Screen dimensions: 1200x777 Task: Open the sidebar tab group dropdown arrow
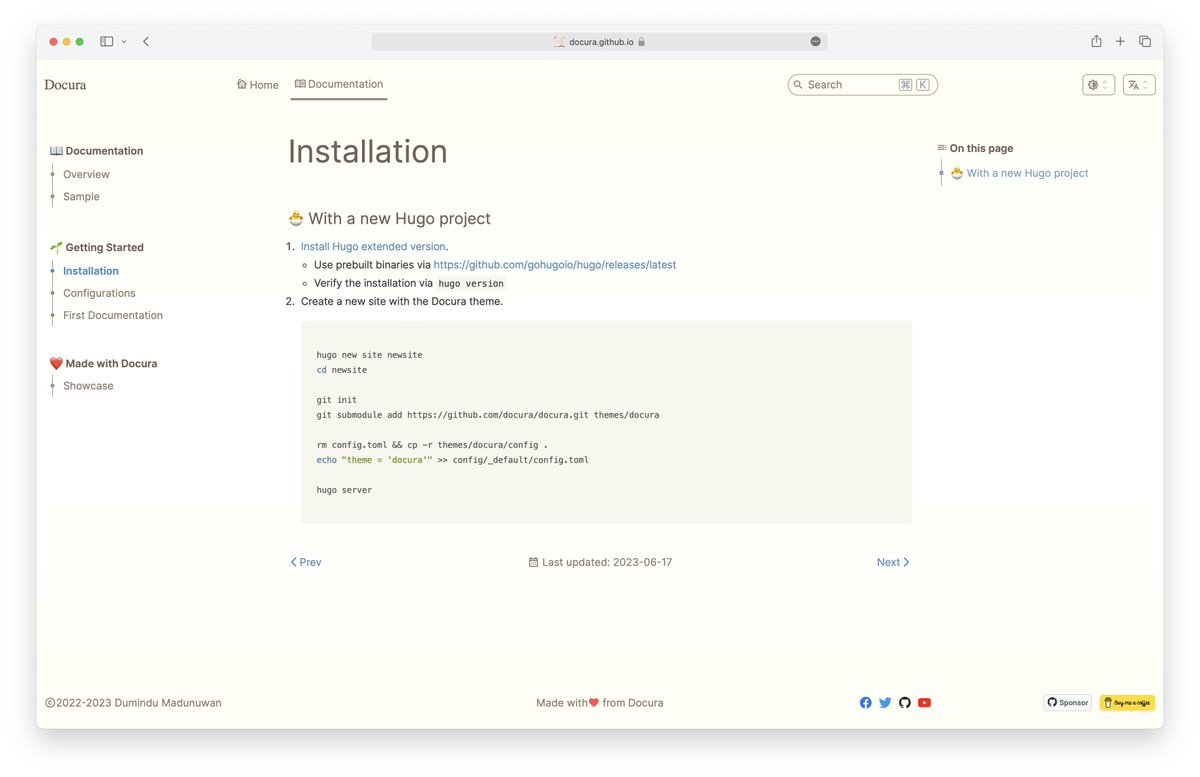[124, 41]
